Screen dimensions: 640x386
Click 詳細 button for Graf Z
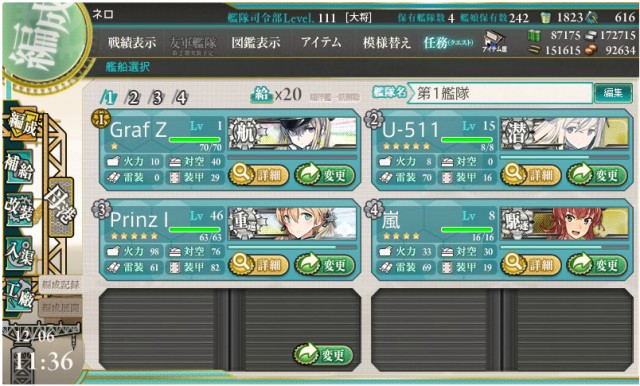click(259, 175)
